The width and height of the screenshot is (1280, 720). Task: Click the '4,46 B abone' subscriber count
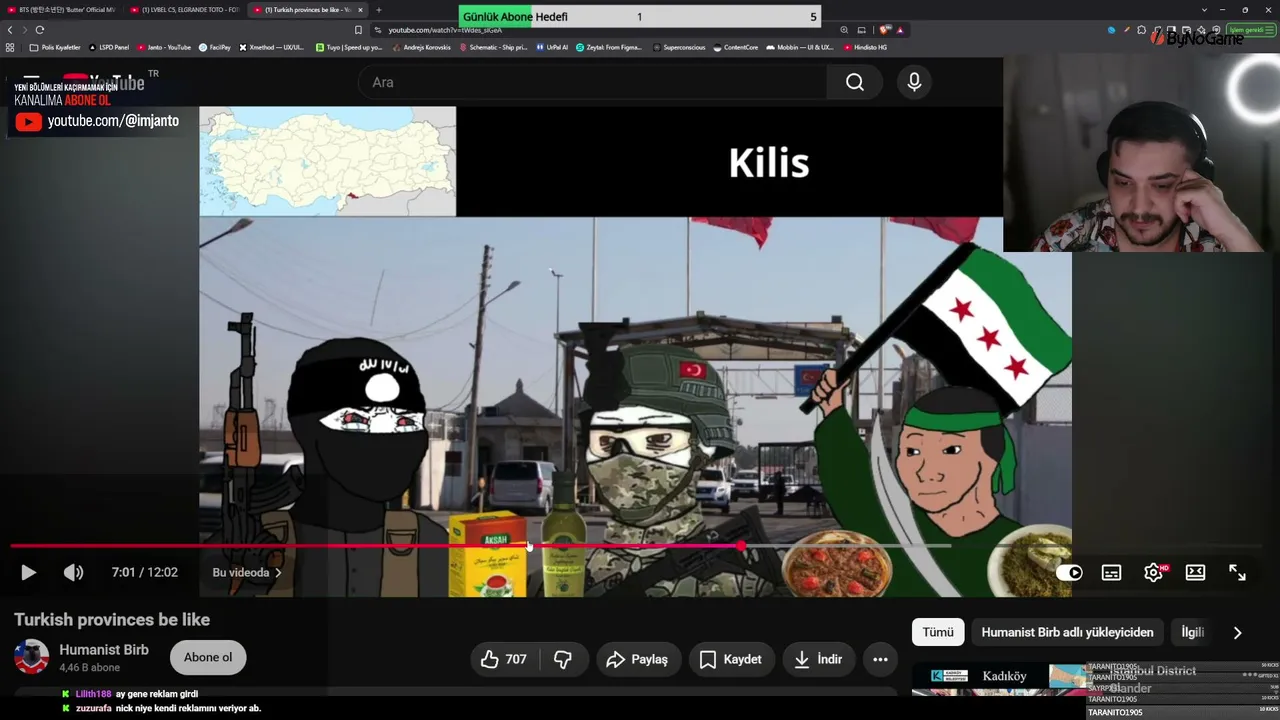pos(90,668)
